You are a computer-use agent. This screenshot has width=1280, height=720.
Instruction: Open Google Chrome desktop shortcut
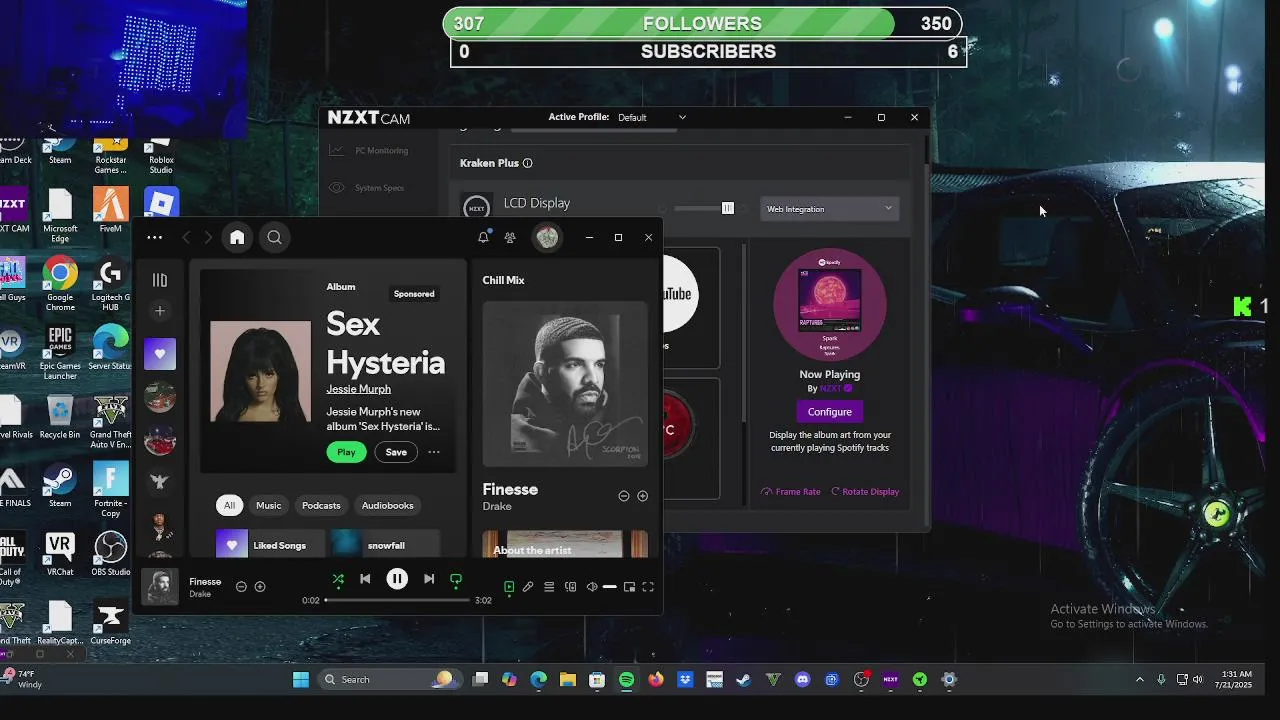click(x=60, y=285)
